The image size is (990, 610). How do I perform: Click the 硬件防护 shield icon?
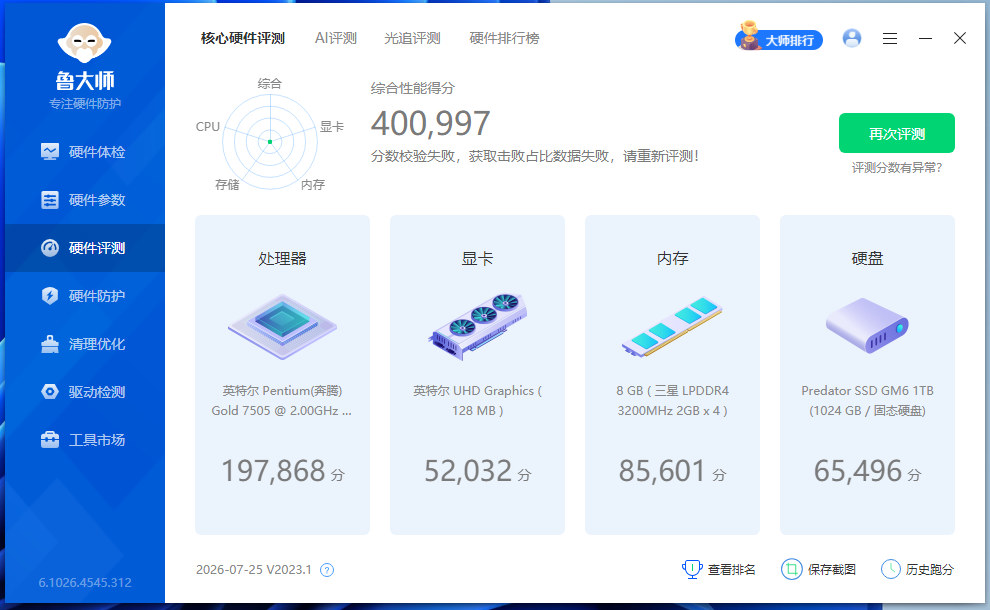pyautogui.click(x=50, y=296)
